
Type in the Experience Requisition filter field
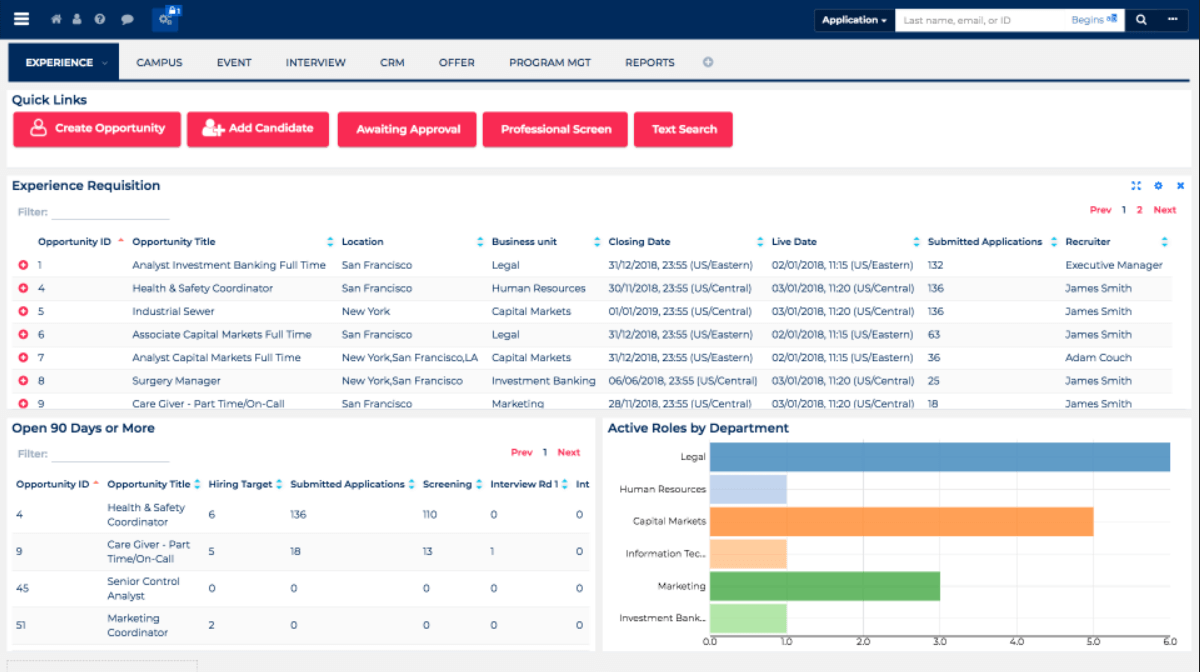tap(111, 211)
